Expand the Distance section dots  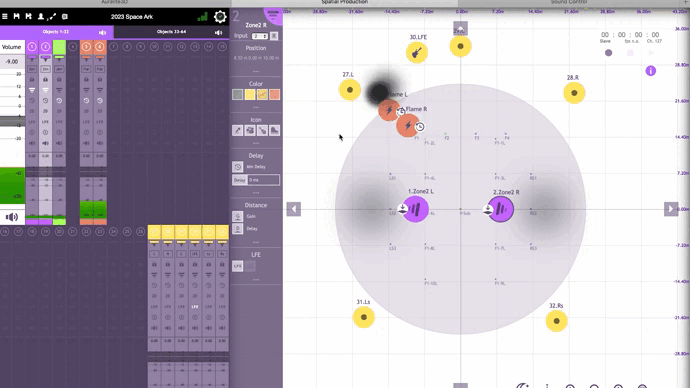point(256,242)
